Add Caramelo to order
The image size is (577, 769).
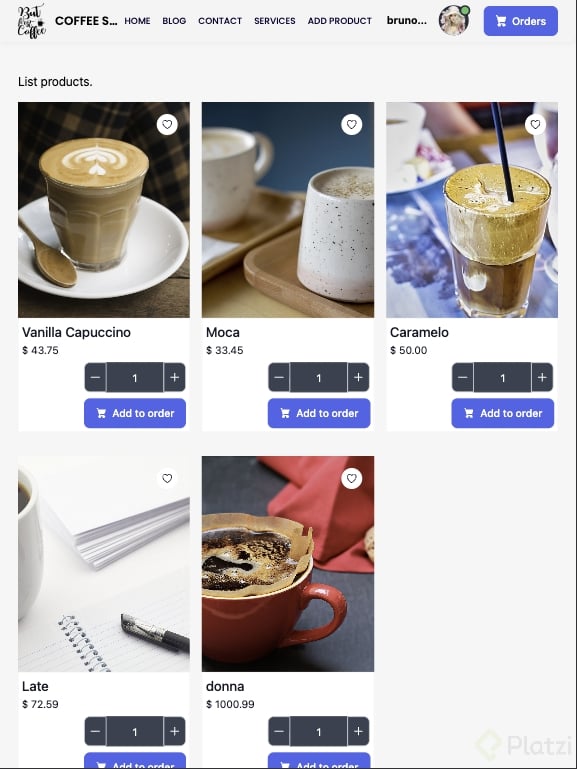[502, 413]
